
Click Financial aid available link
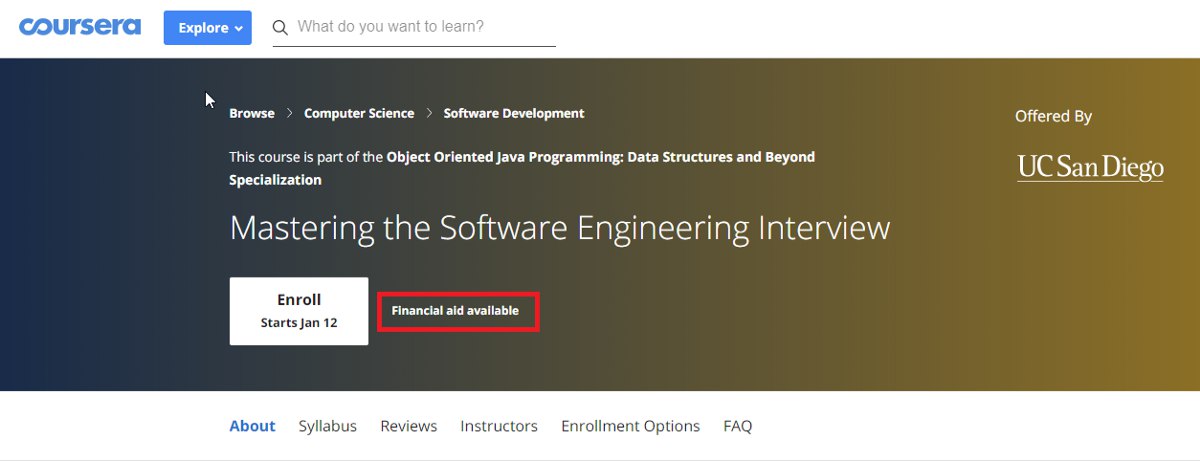455,311
